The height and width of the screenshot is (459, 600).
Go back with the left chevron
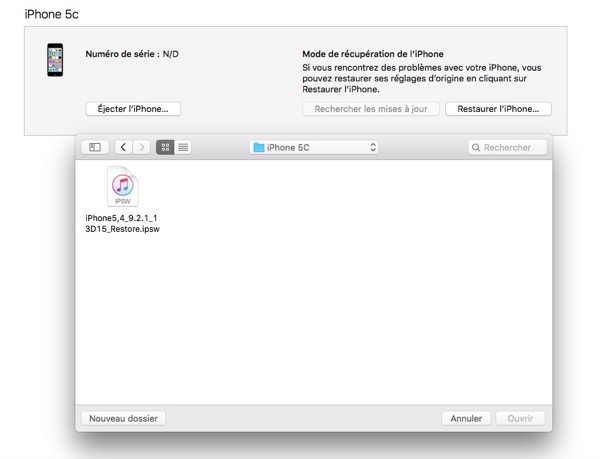point(124,147)
